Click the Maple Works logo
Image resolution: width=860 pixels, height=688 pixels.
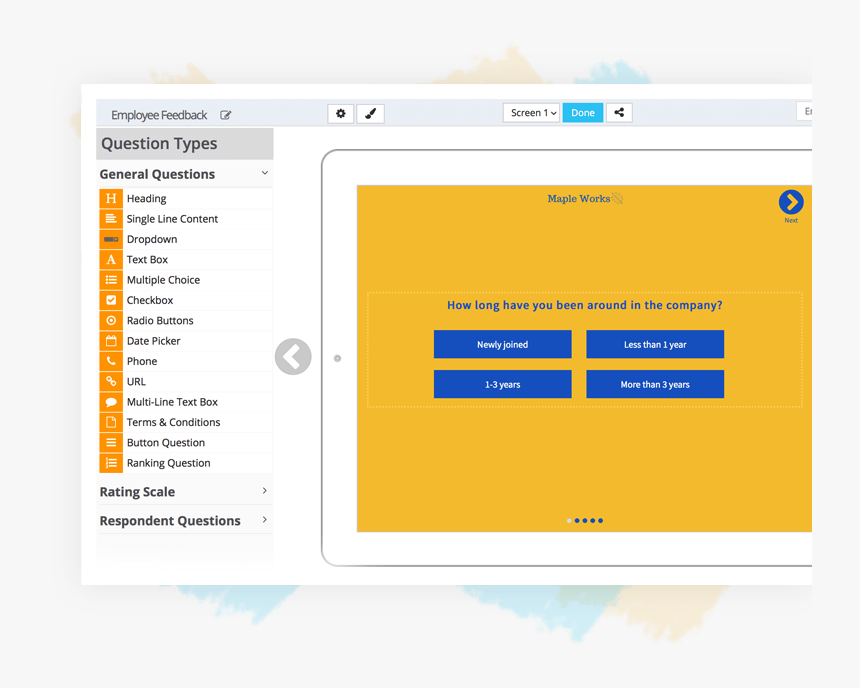[585, 199]
